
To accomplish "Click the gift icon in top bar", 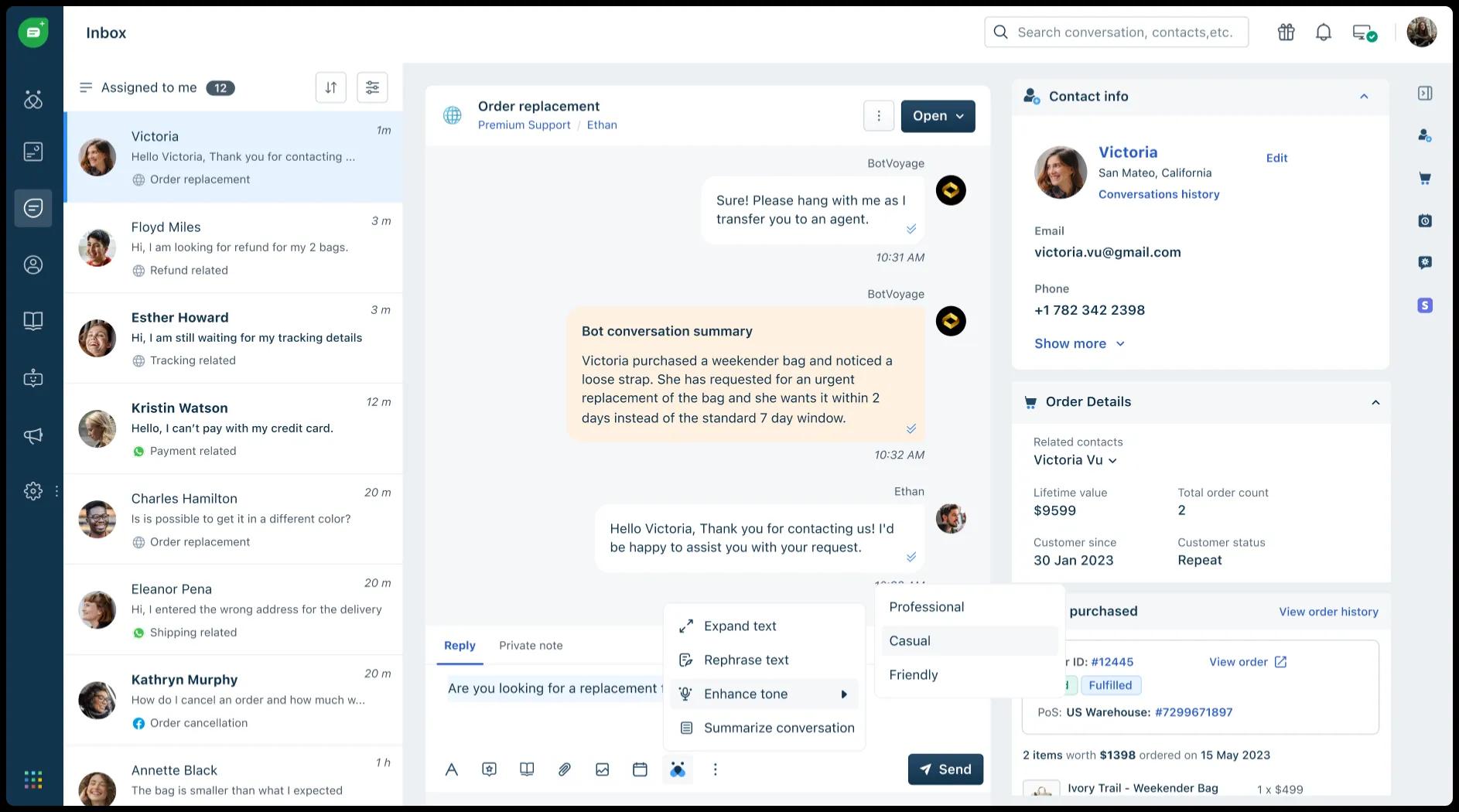I will tap(1286, 32).
